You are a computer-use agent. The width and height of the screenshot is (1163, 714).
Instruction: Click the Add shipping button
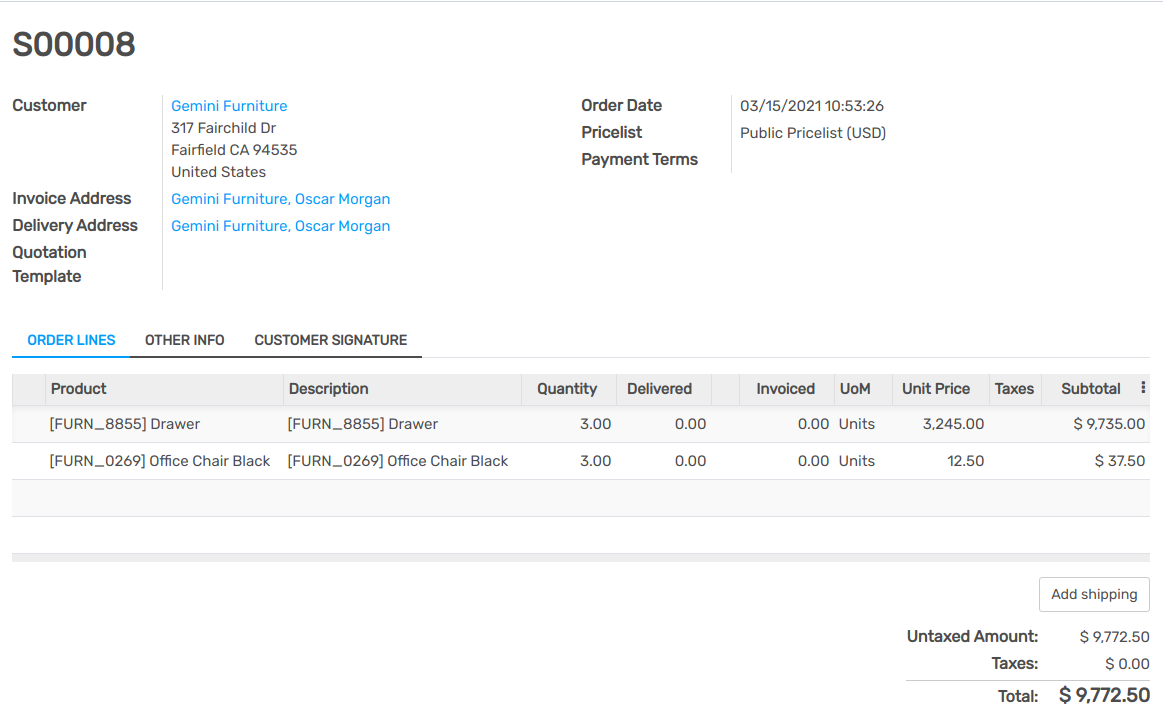[1093, 594]
